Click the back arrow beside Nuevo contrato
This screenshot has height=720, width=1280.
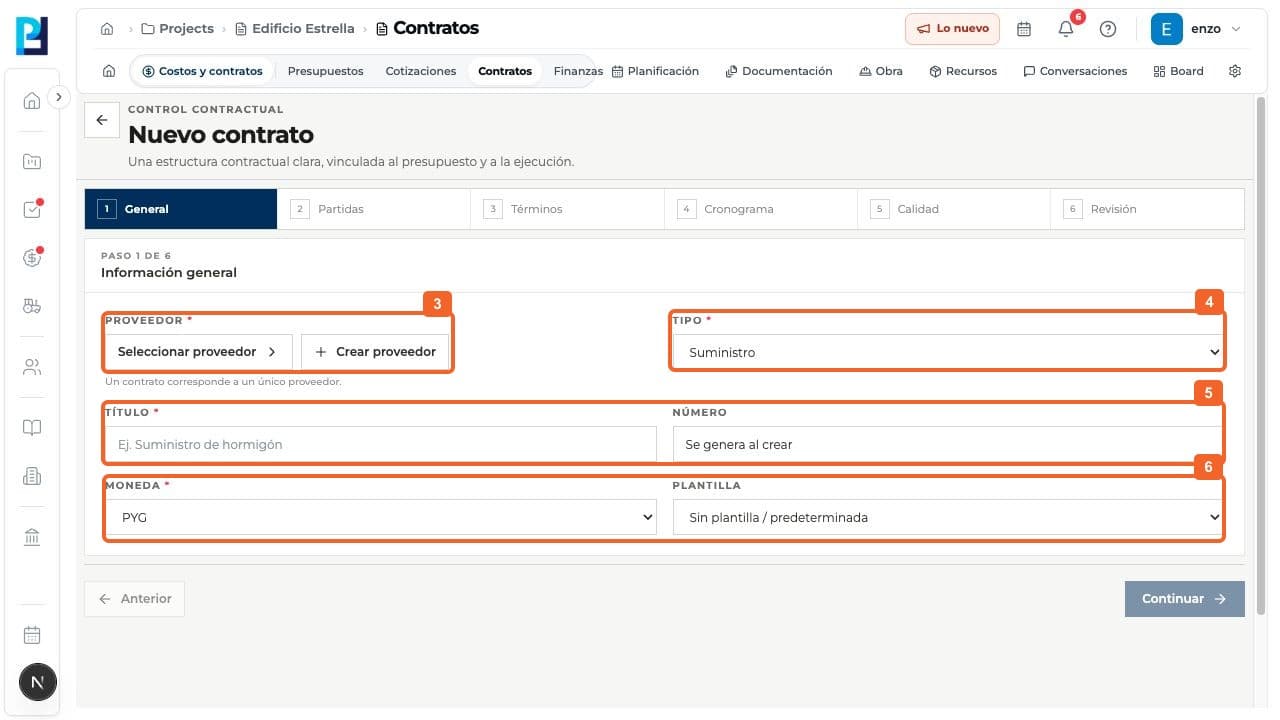pos(101,120)
